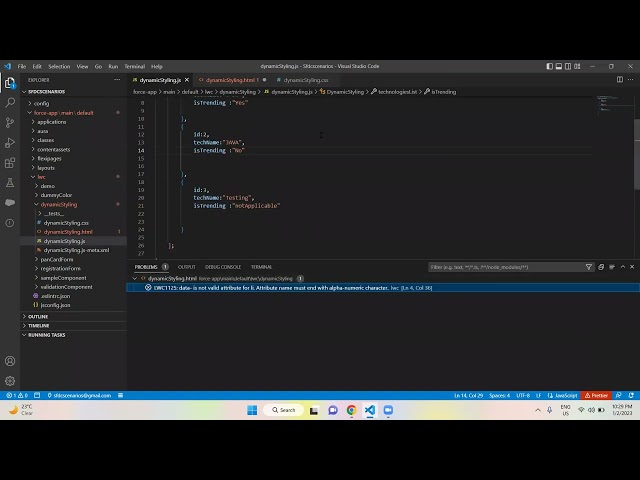This screenshot has height=480, width=640.
Task: Click the split editor right icon
Action: [620, 80]
